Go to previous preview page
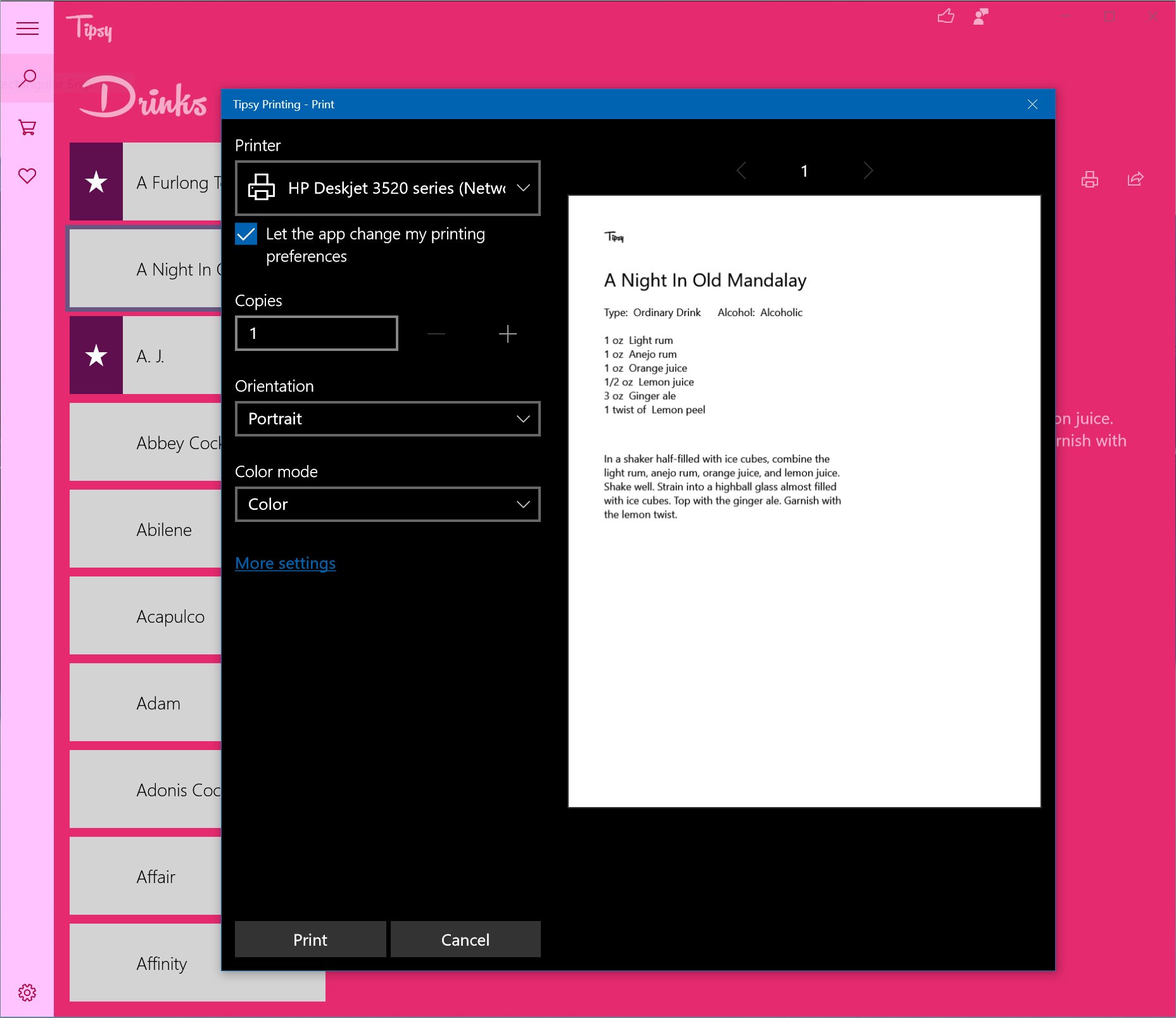Viewport: 1176px width, 1018px height. pos(742,170)
